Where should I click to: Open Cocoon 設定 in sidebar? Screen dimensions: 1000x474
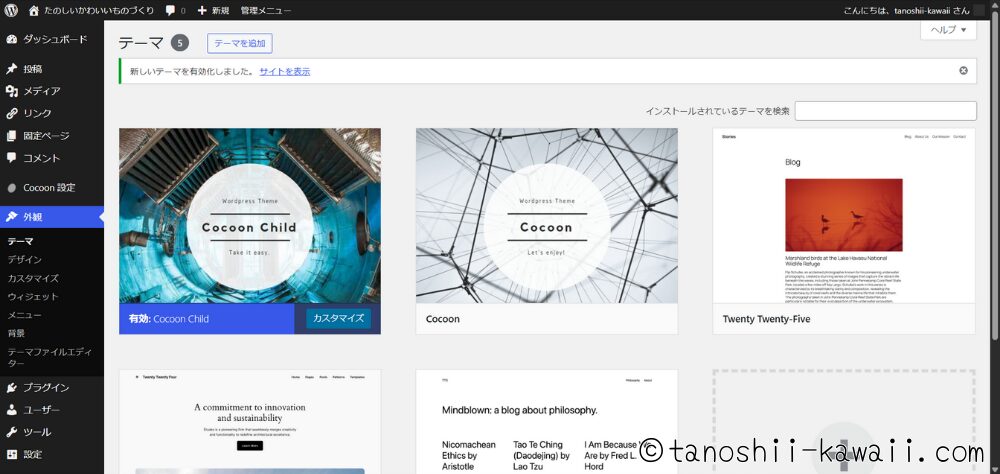[48, 187]
